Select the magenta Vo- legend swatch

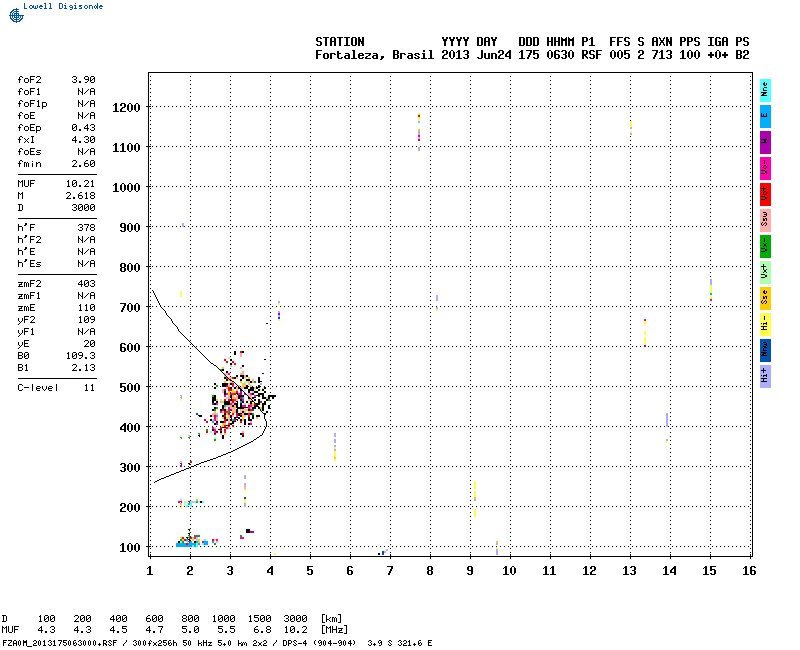point(765,168)
